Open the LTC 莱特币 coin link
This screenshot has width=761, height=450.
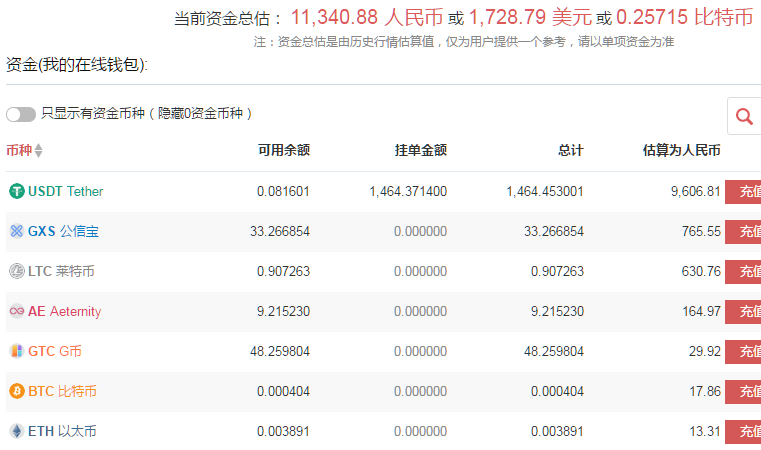pos(61,271)
